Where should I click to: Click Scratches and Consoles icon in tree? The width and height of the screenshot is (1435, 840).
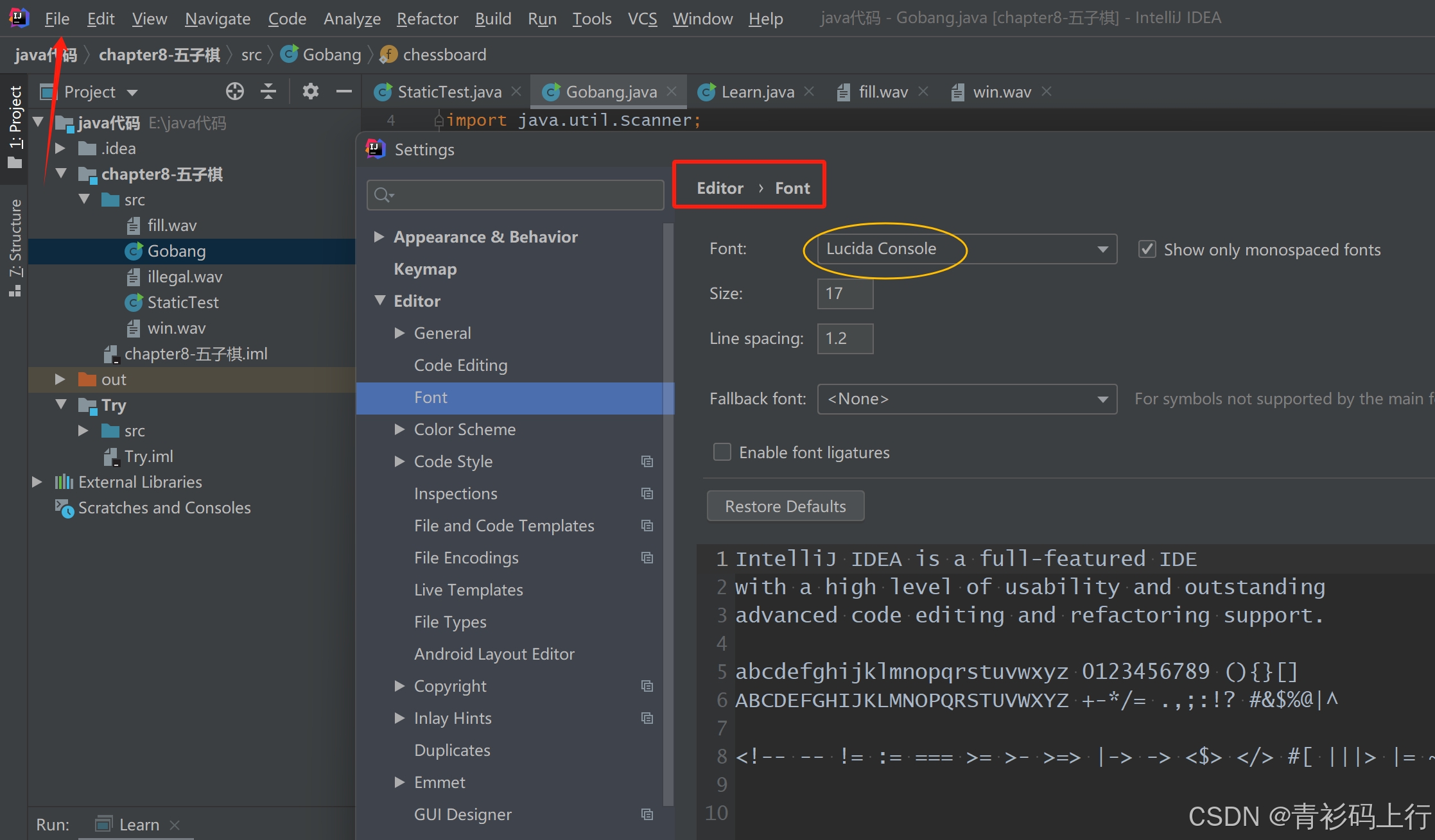coord(64,508)
